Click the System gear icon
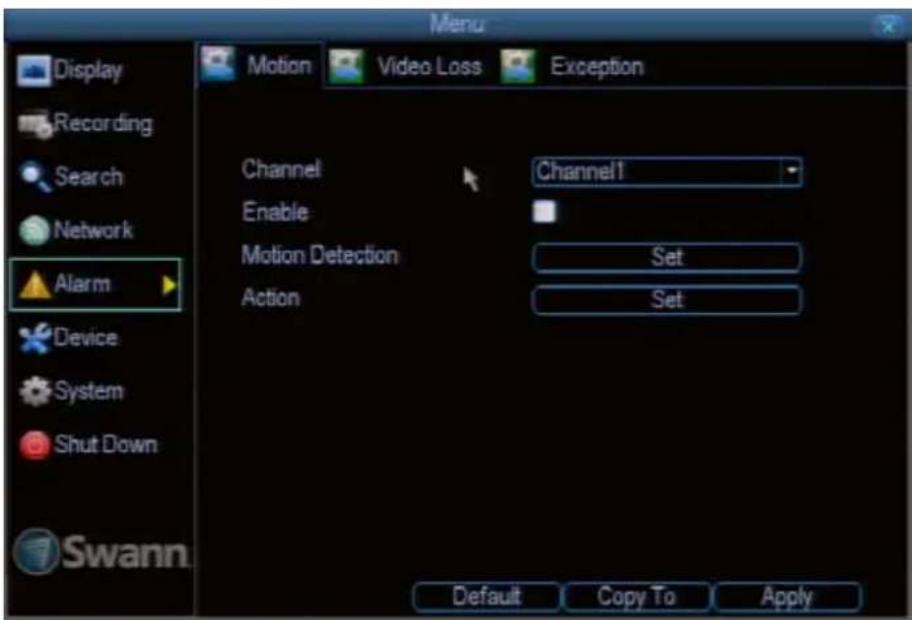 [35, 391]
